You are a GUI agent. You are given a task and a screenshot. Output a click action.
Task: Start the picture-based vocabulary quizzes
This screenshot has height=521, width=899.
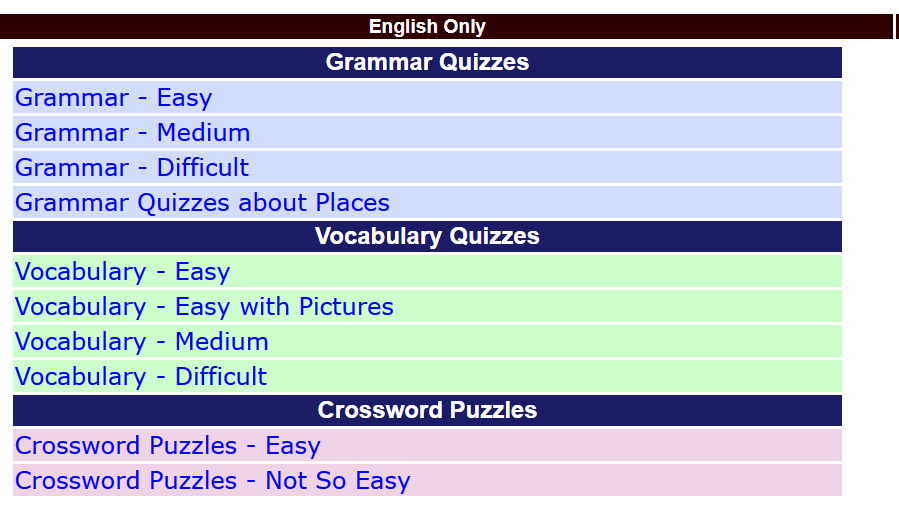tap(204, 307)
